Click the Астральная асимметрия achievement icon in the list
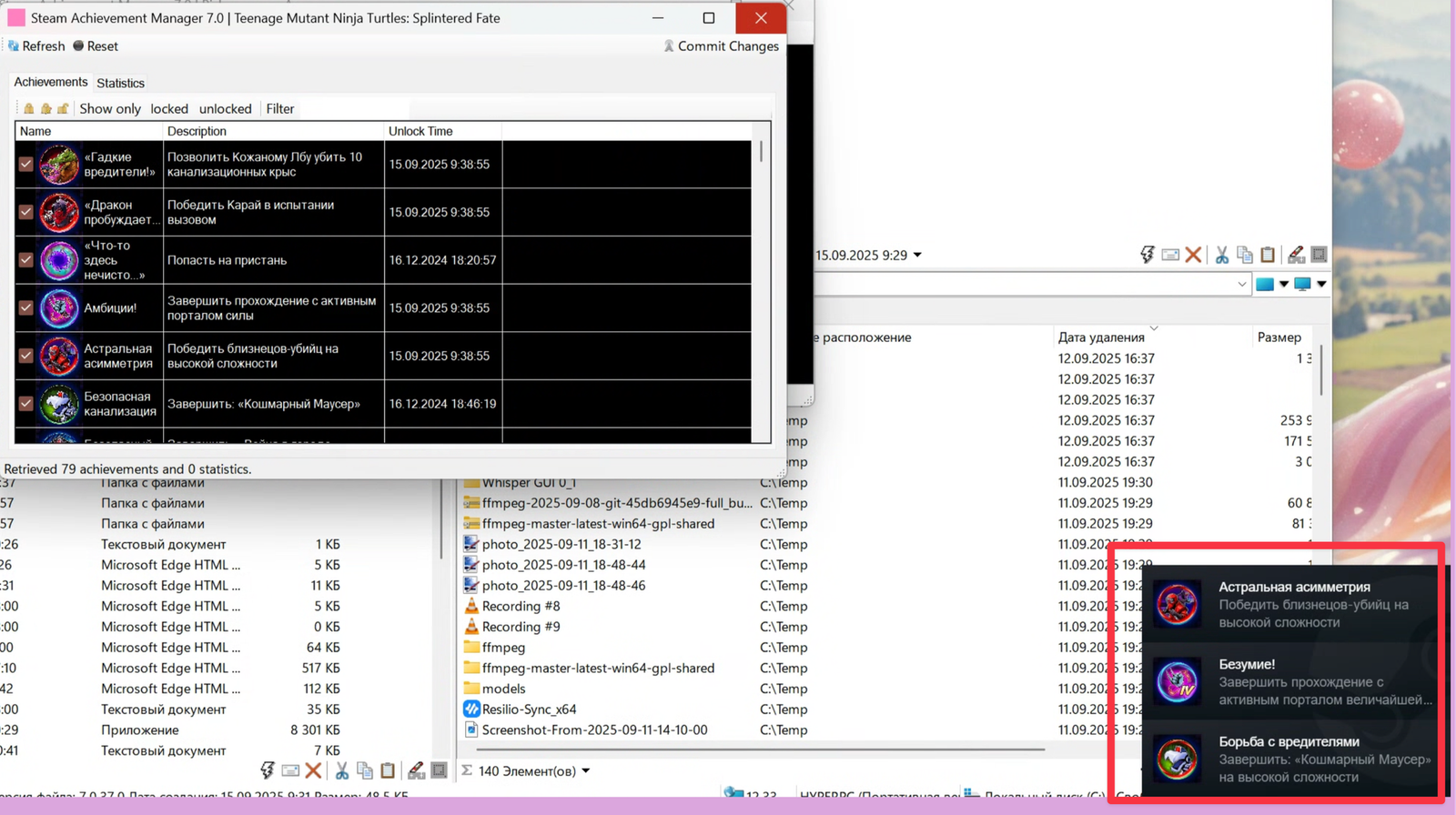Image resolution: width=1456 pixels, height=815 pixels. [59, 356]
